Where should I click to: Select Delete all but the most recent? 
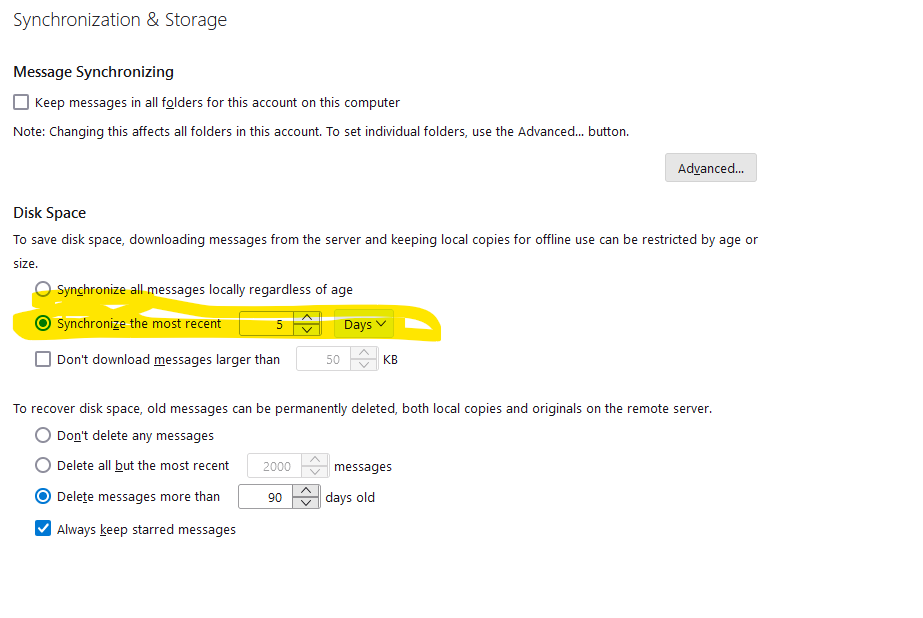[x=43, y=465]
